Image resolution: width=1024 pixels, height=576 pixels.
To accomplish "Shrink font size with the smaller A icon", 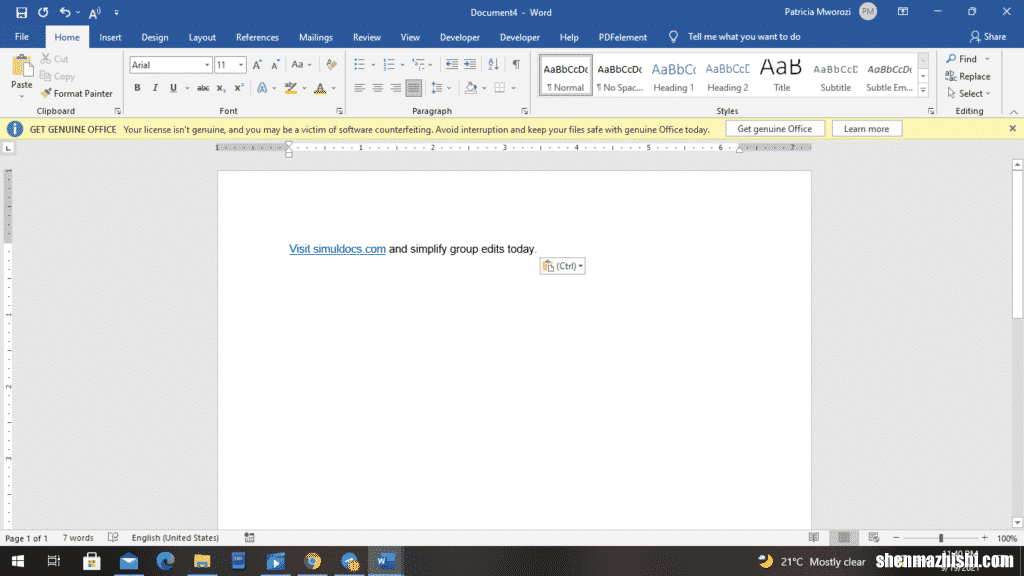I will pos(275,65).
